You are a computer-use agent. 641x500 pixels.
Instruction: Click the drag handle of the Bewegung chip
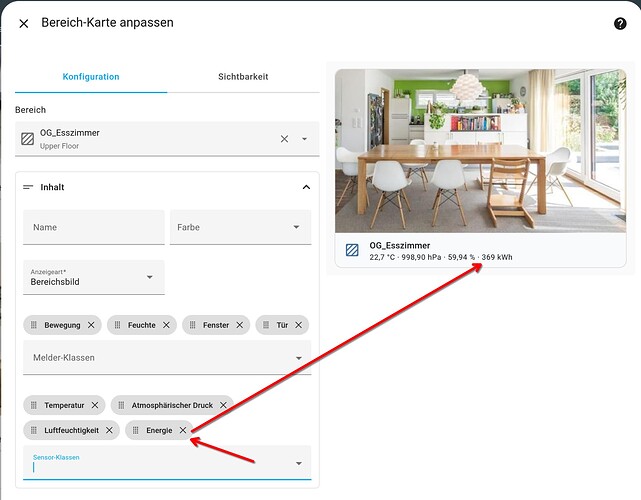point(34,325)
